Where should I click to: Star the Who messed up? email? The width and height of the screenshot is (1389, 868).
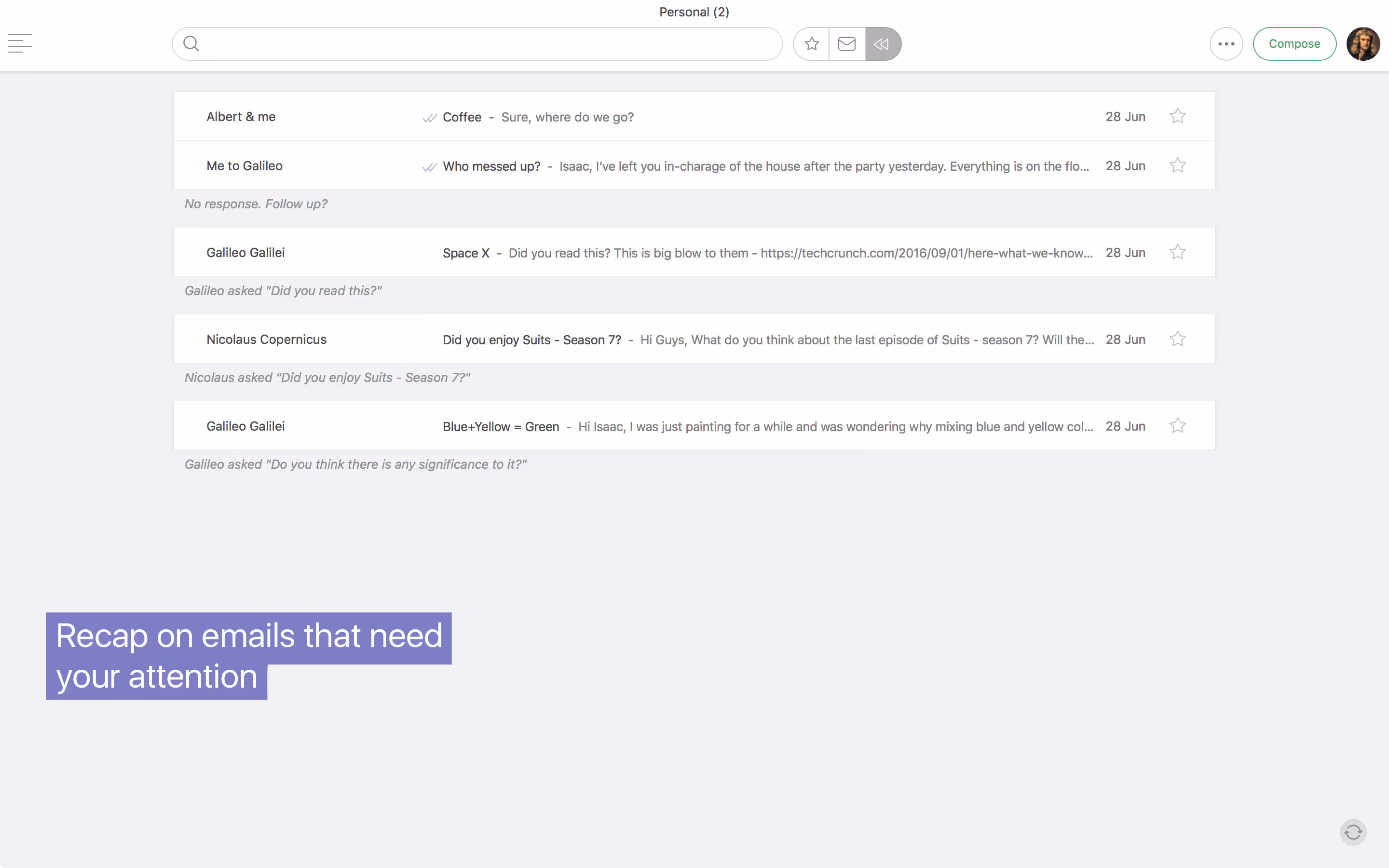pos(1177,165)
